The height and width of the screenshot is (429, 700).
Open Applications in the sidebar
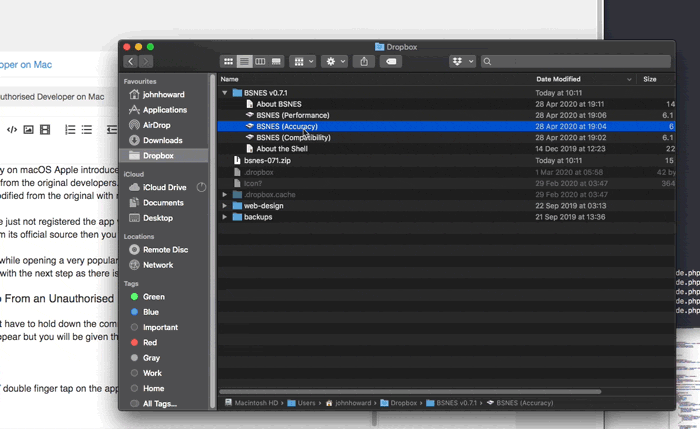point(163,110)
